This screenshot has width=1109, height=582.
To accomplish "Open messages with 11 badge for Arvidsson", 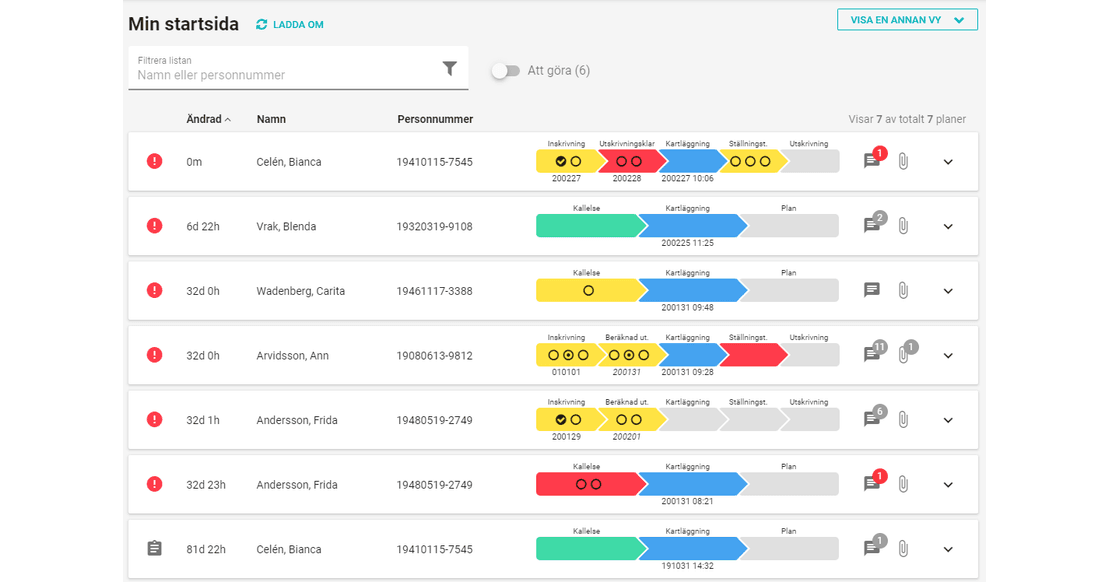I will (x=872, y=355).
